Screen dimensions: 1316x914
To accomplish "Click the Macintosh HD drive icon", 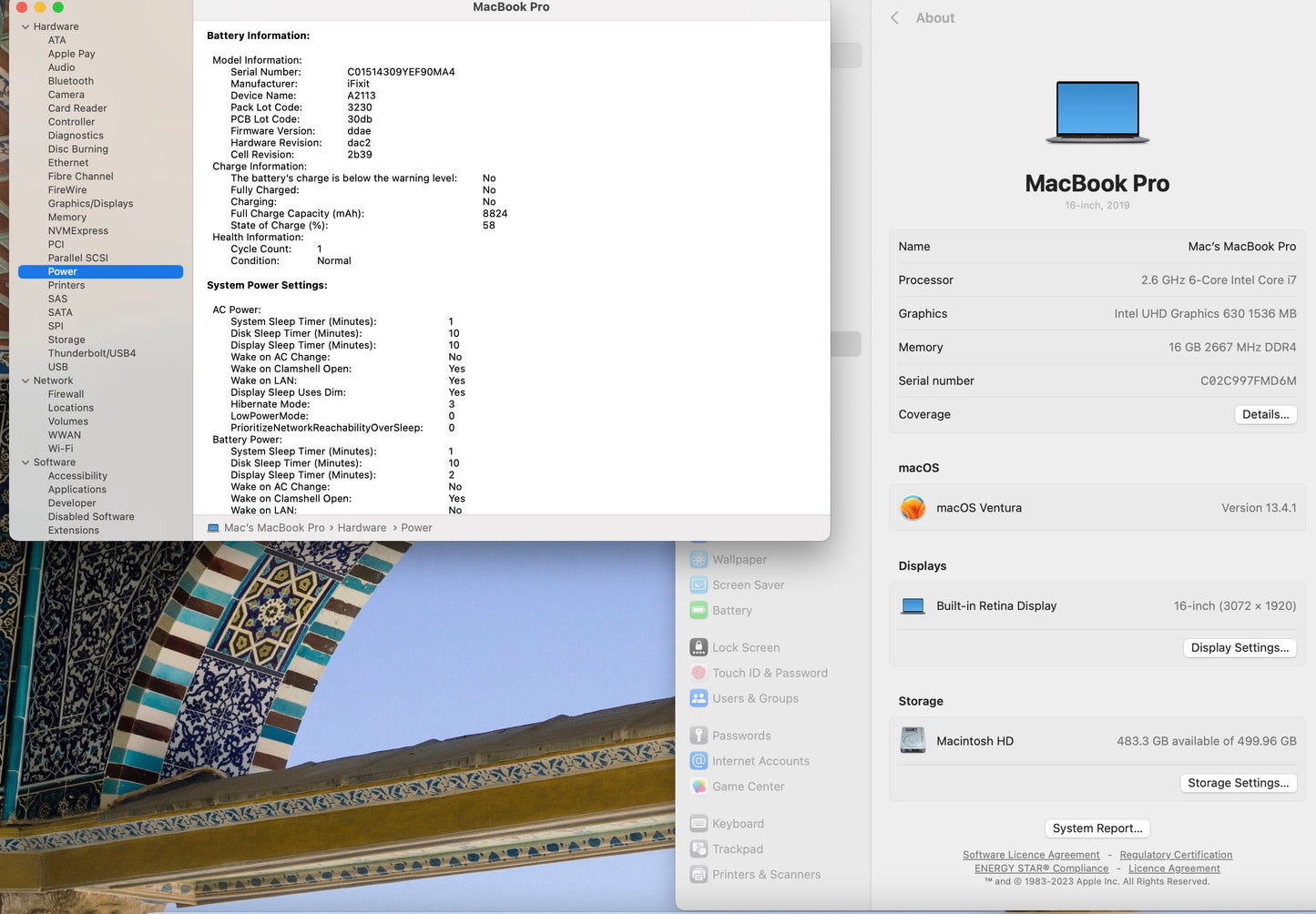I will pos(913,741).
